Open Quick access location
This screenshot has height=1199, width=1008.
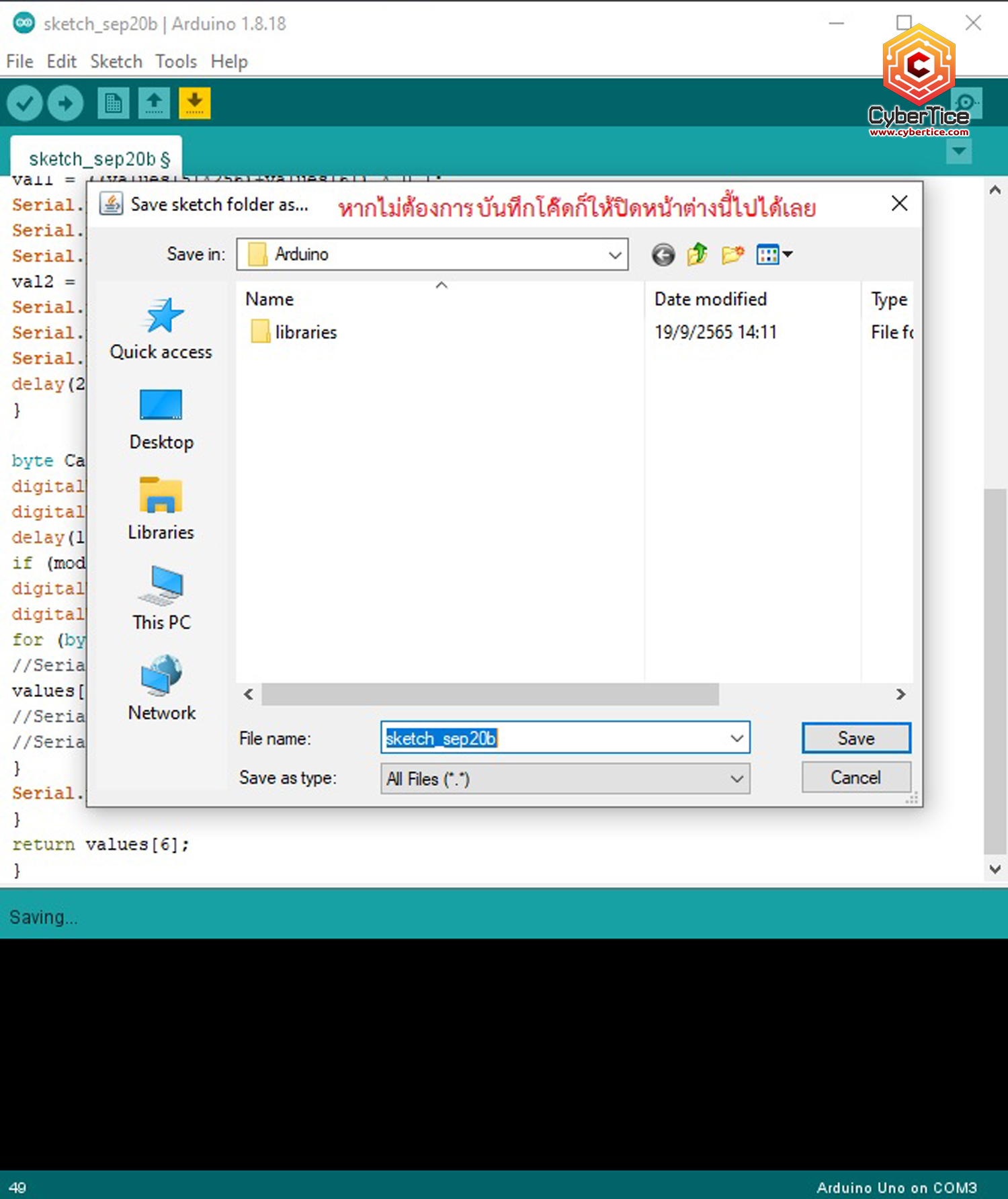pos(161,329)
